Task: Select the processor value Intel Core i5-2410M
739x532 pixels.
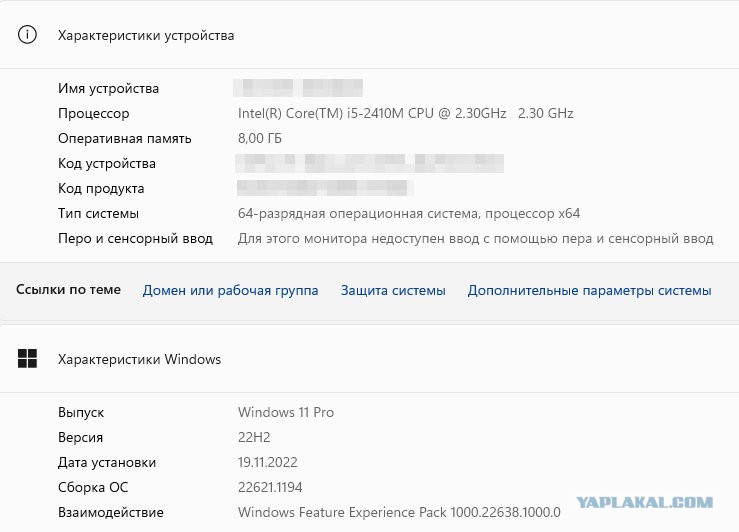Action: click(x=406, y=114)
